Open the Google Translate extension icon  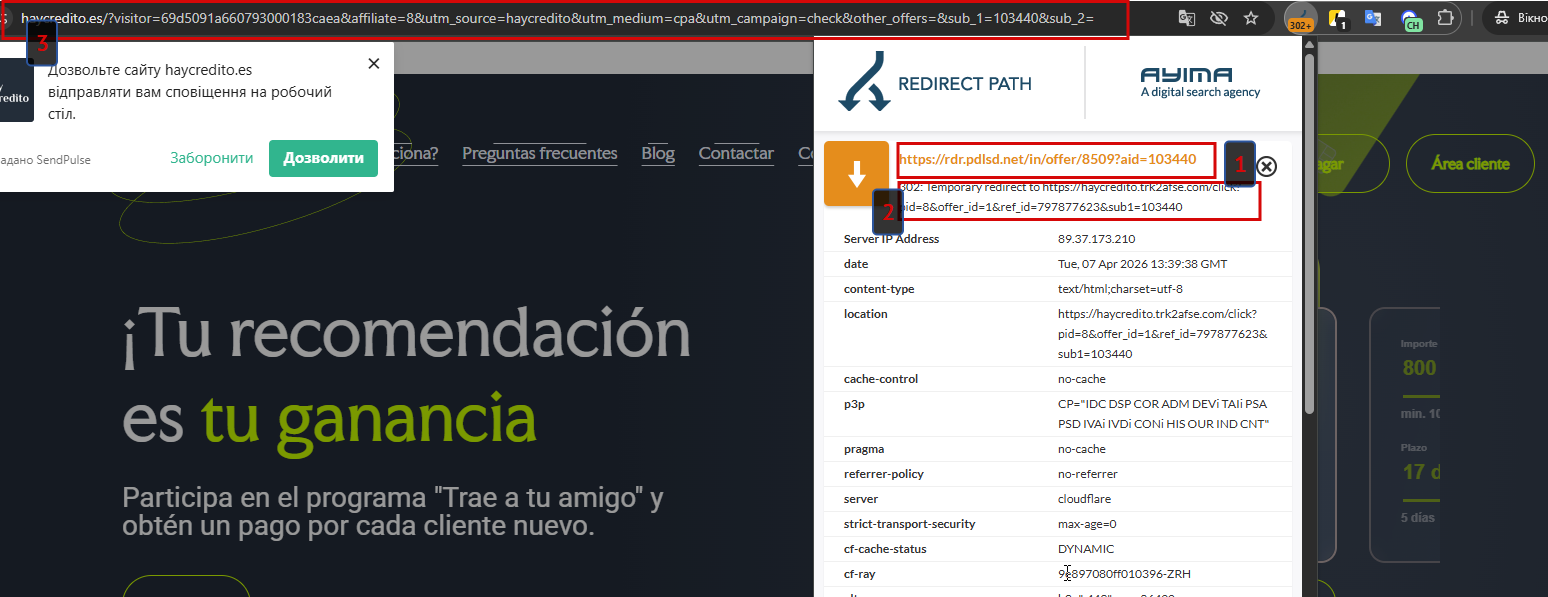click(x=1374, y=18)
